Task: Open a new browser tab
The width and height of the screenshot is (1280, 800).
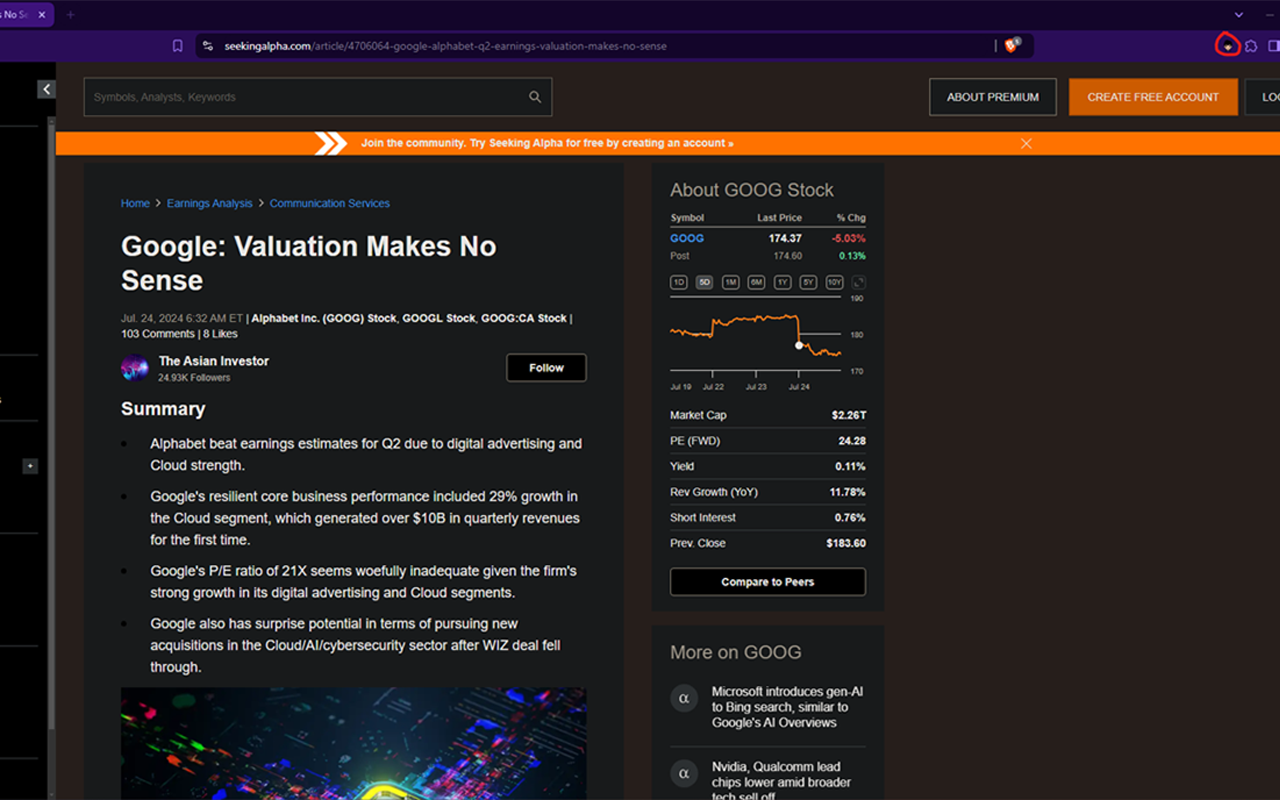Action: 70,15
